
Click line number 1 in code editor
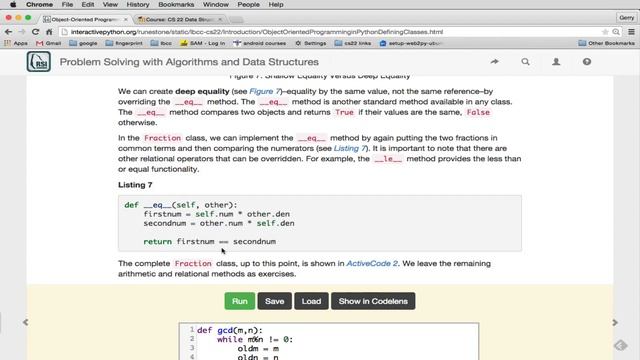191,329
